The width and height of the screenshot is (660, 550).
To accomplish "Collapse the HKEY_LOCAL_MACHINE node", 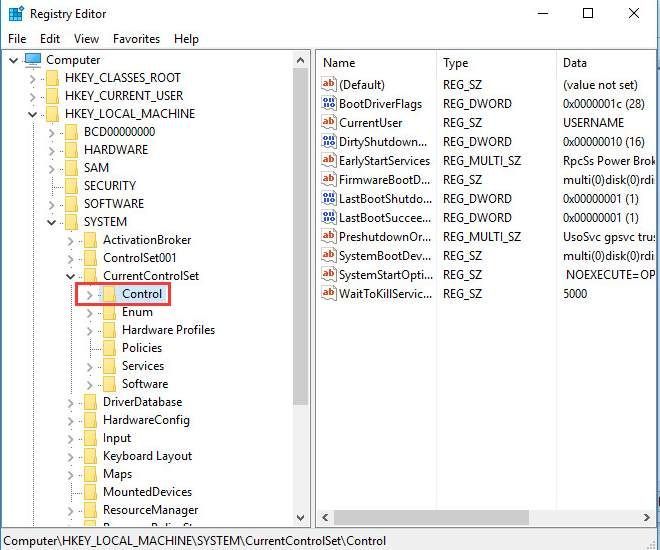I will pos(32,114).
